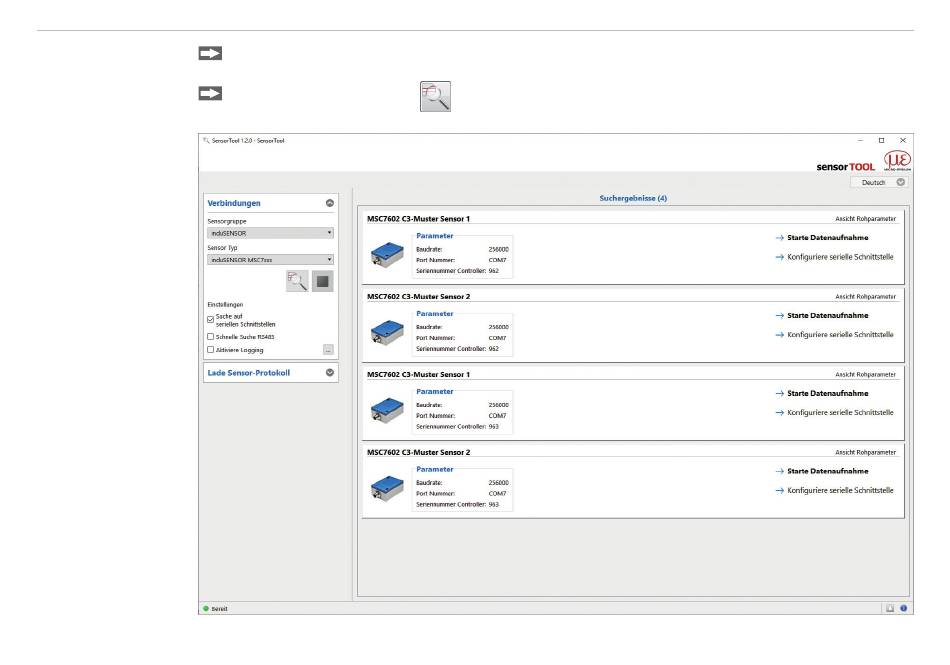Uncheck Suche auf seriellen Schnittstellen
This screenshot has width=950, height=665.
pos(210,319)
